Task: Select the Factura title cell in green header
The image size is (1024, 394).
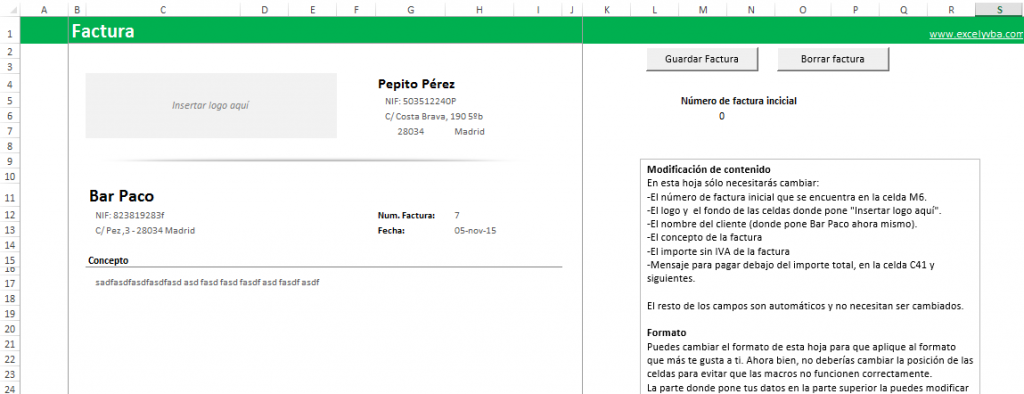Action: point(103,31)
